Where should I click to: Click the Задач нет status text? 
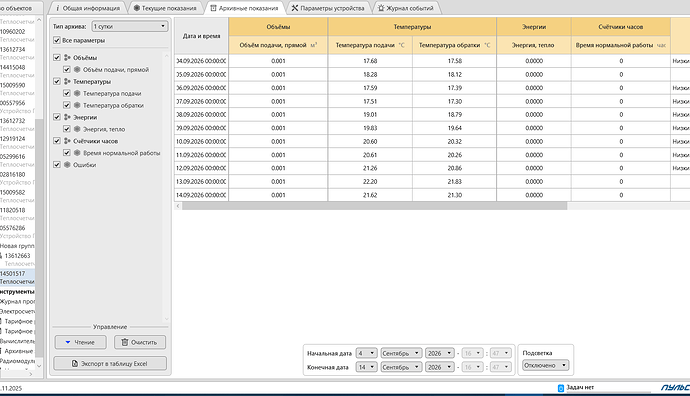coord(580,387)
